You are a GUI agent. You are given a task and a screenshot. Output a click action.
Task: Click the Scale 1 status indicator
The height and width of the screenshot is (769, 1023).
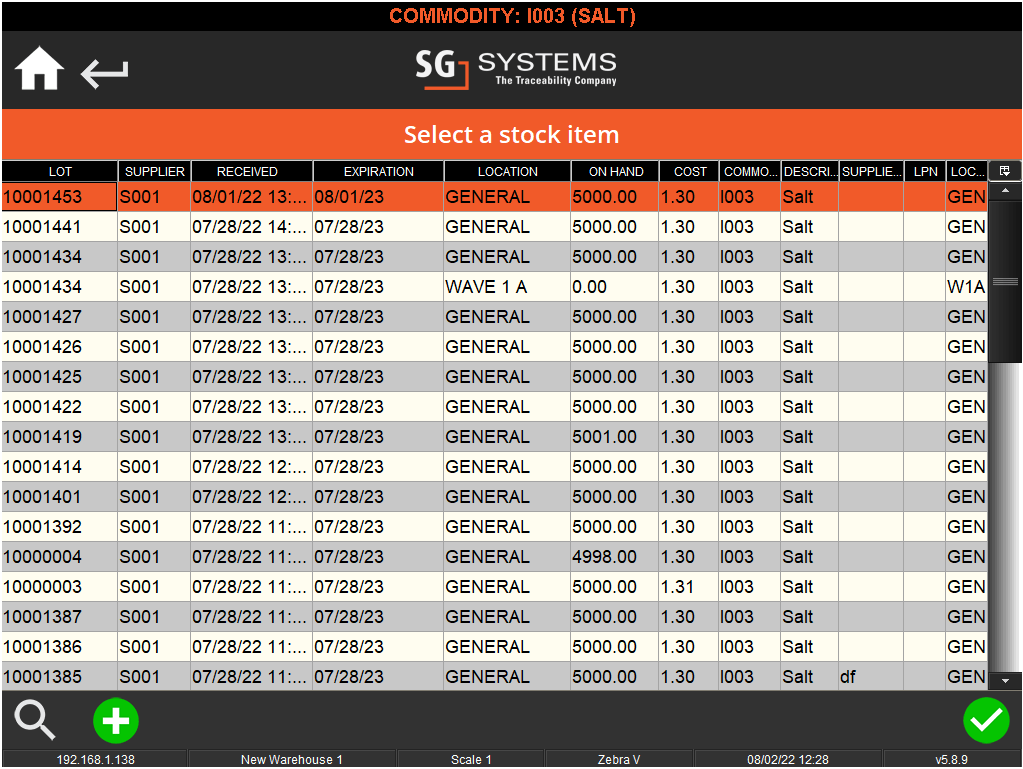470,758
